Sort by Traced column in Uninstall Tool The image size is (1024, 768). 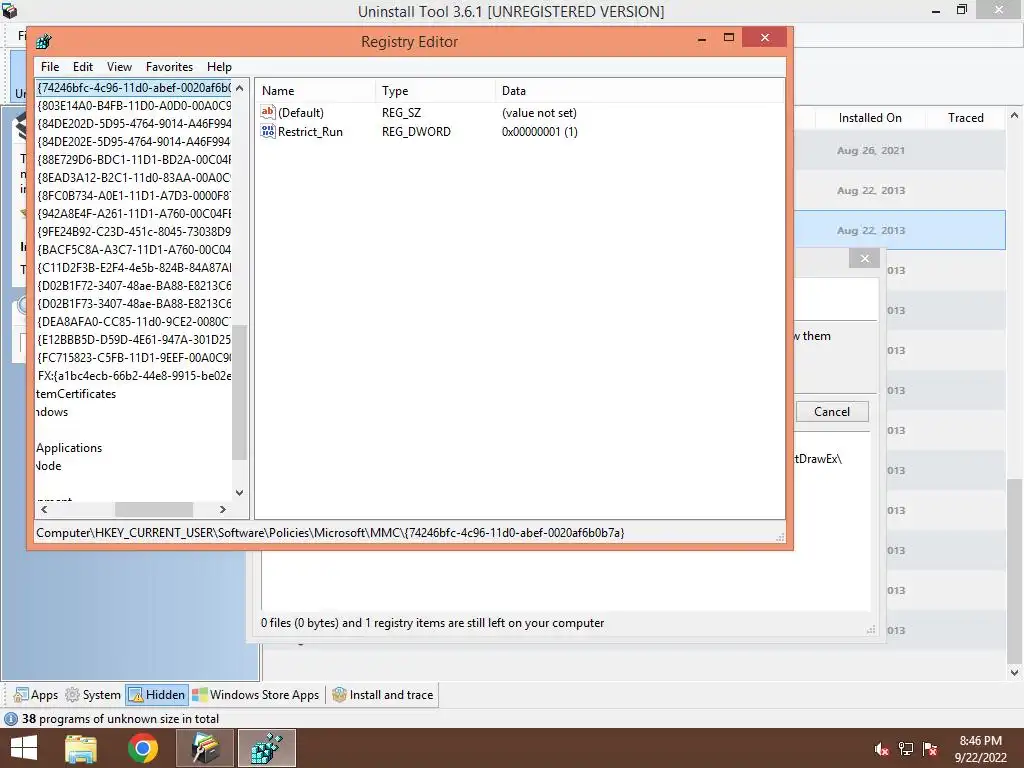pyautogui.click(x=965, y=118)
